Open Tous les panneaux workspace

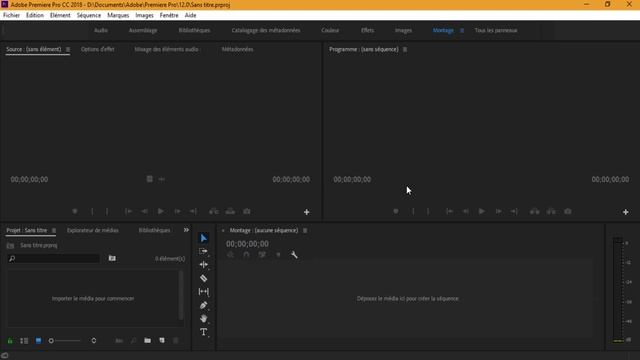coord(496,31)
